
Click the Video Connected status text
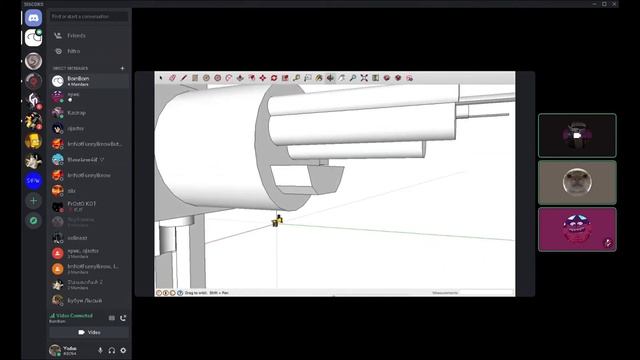coord(74,316)
